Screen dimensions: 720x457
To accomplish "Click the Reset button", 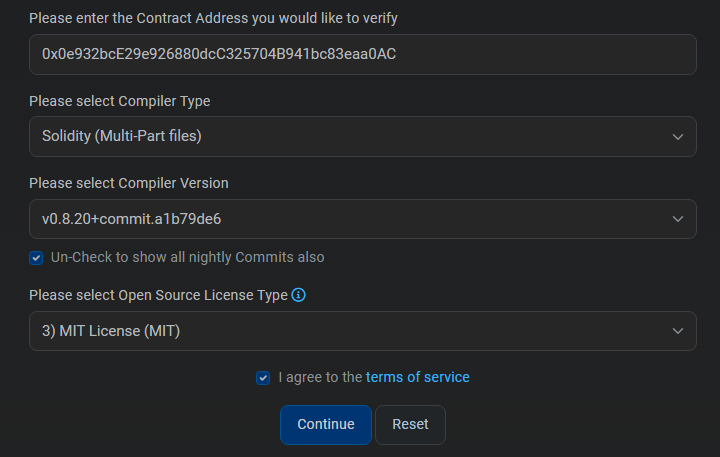I will coord(410,424).
